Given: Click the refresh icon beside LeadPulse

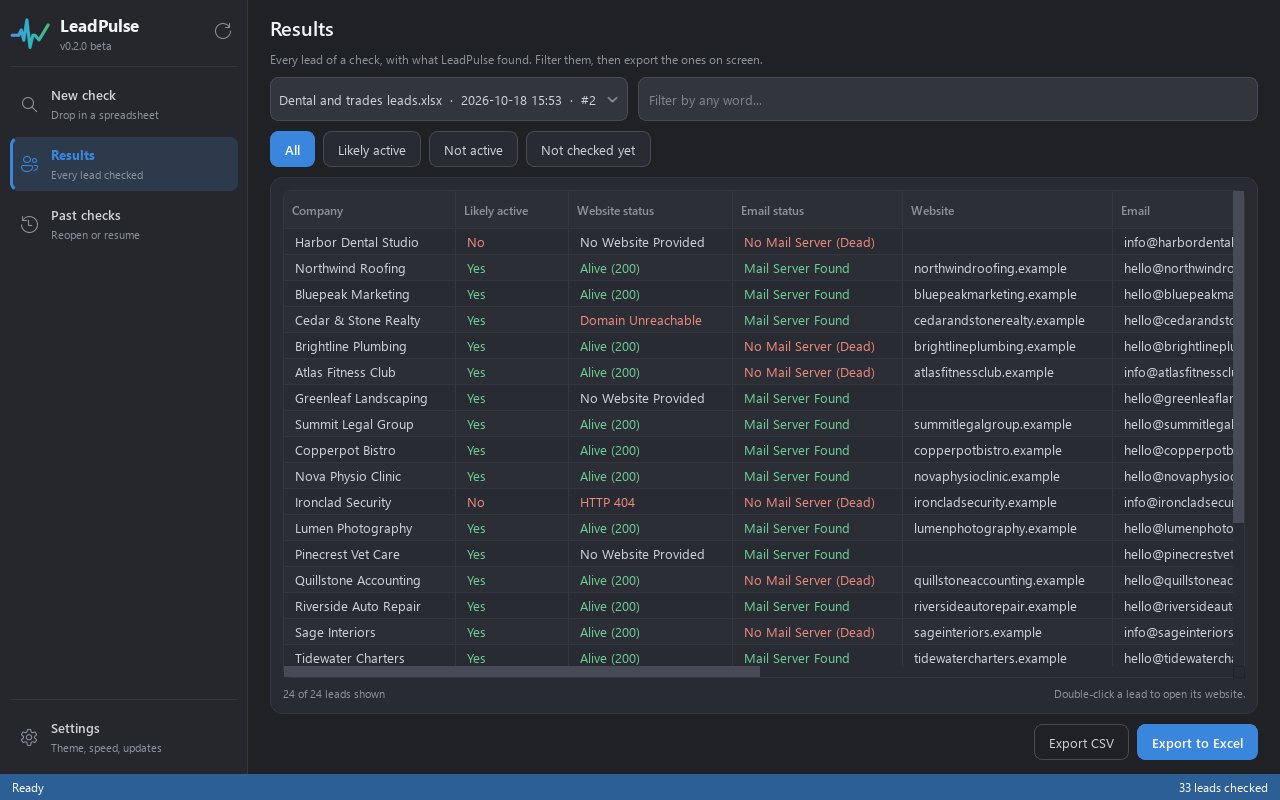Looking at the screenshot, I should (223, 31).
